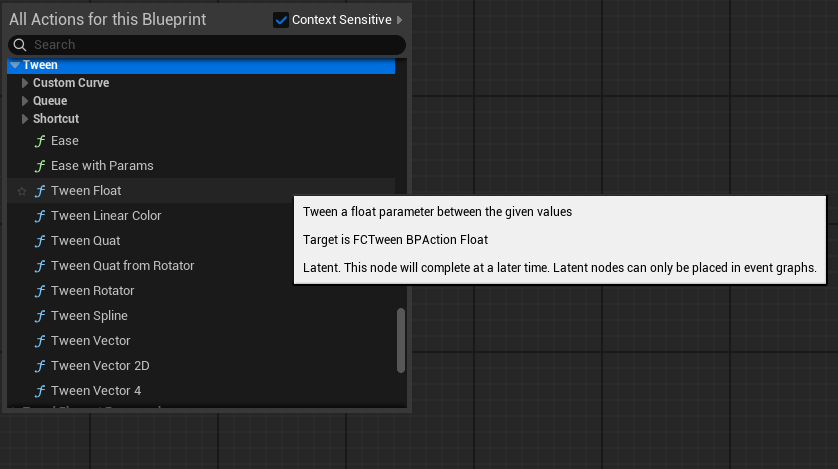The height and width of the screenshot is (469, 838).
Task: Expand the Shortcut subcategory
Action: (25, 119)
